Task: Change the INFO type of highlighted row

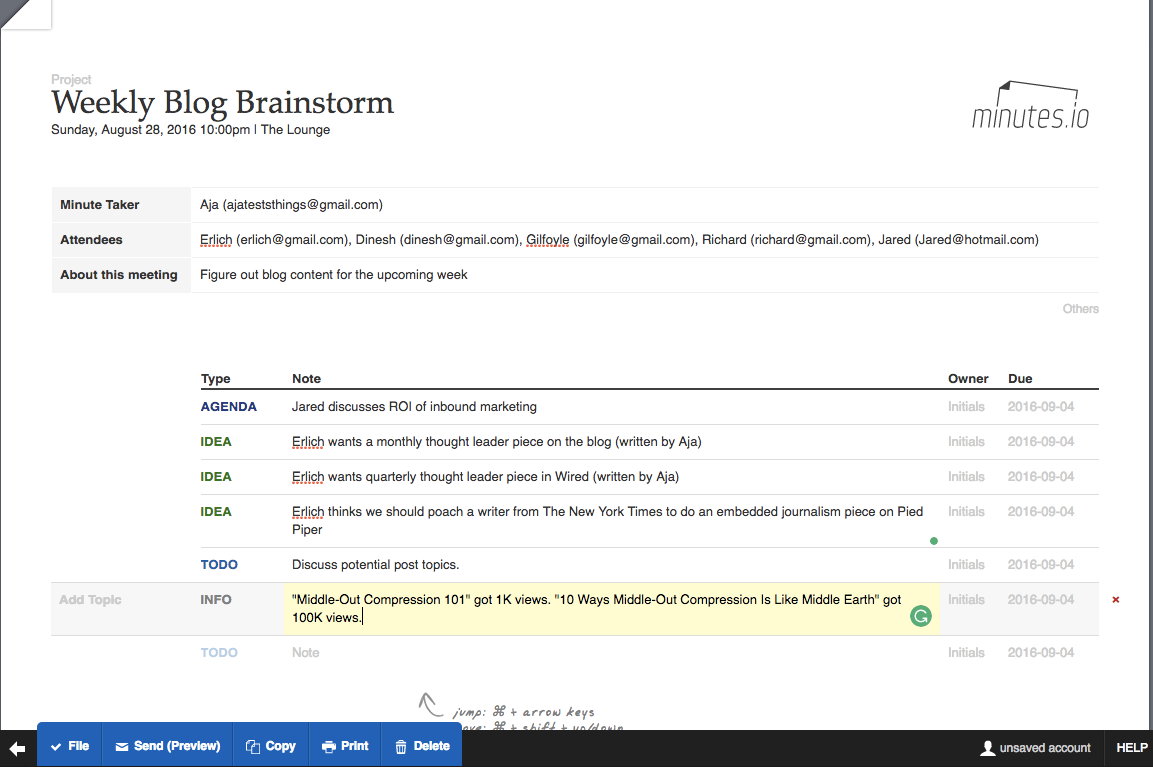Action: coord(216,600)
